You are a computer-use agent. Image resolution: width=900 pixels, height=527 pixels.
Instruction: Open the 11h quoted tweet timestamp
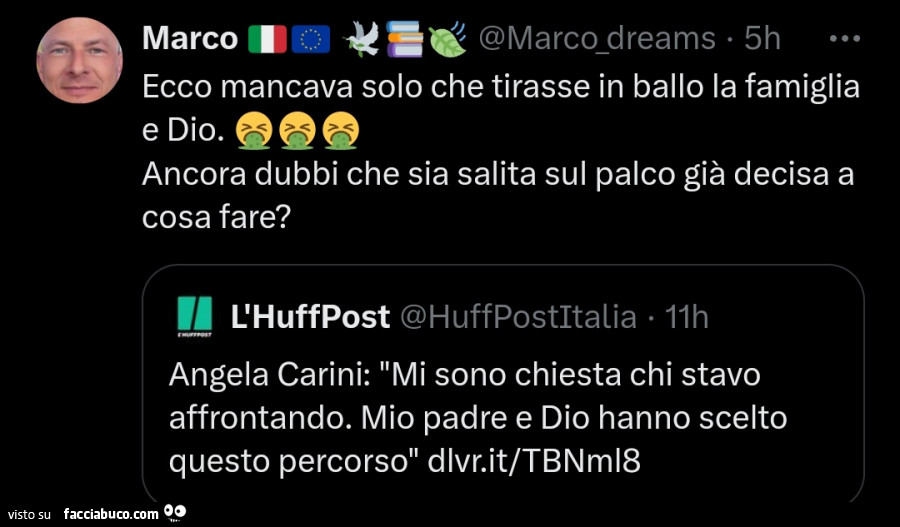pos(686,317)
